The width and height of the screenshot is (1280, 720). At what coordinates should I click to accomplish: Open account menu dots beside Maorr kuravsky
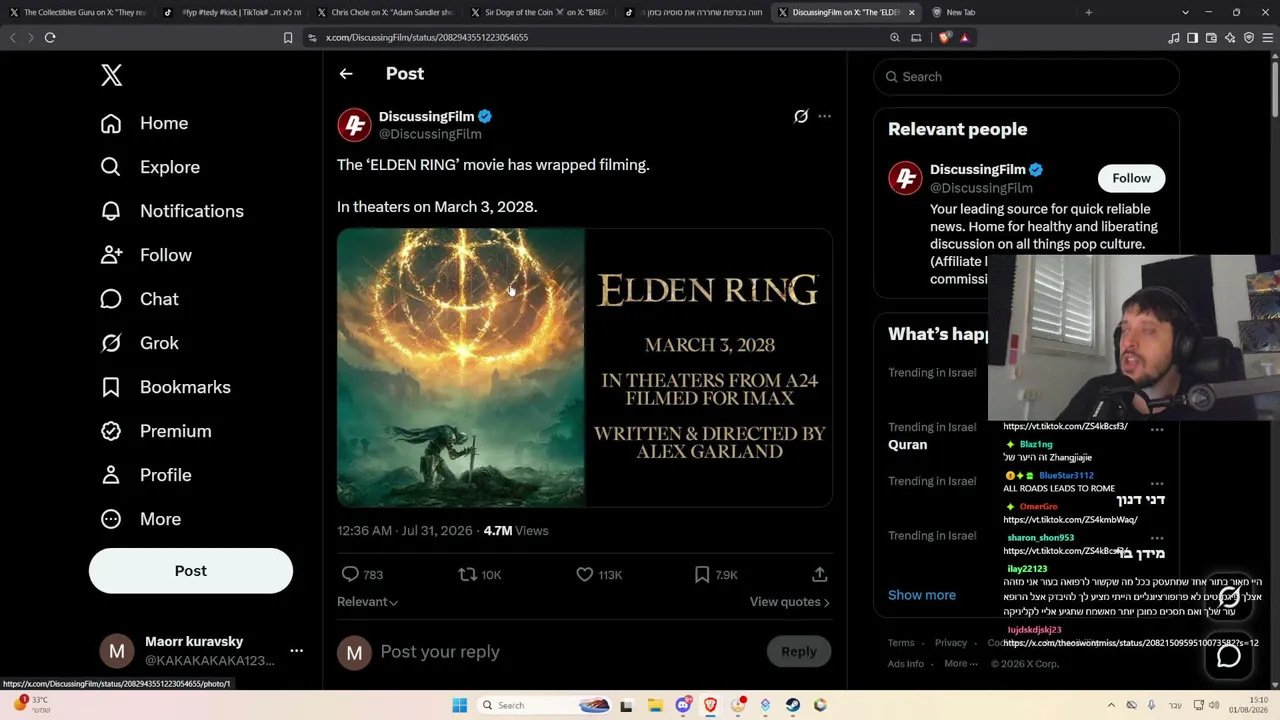(x=296, y=651)
